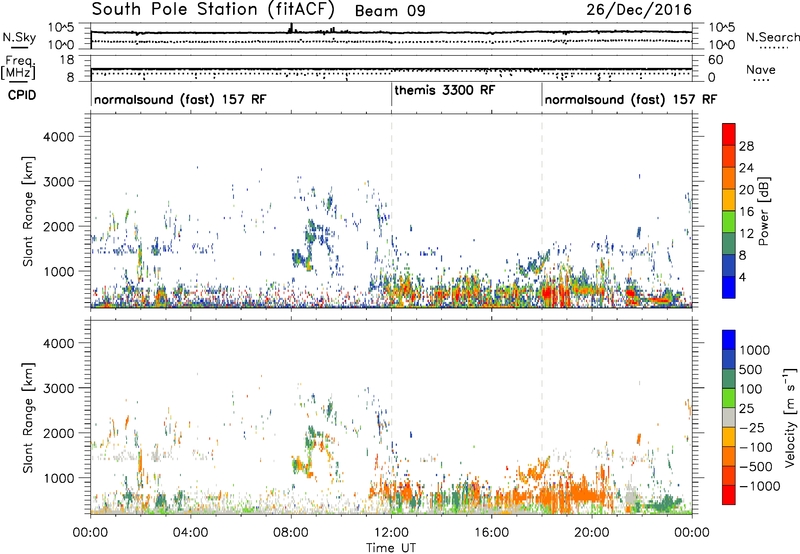Click the Velocity [m s-1] color bar title

tap(790, 417)
